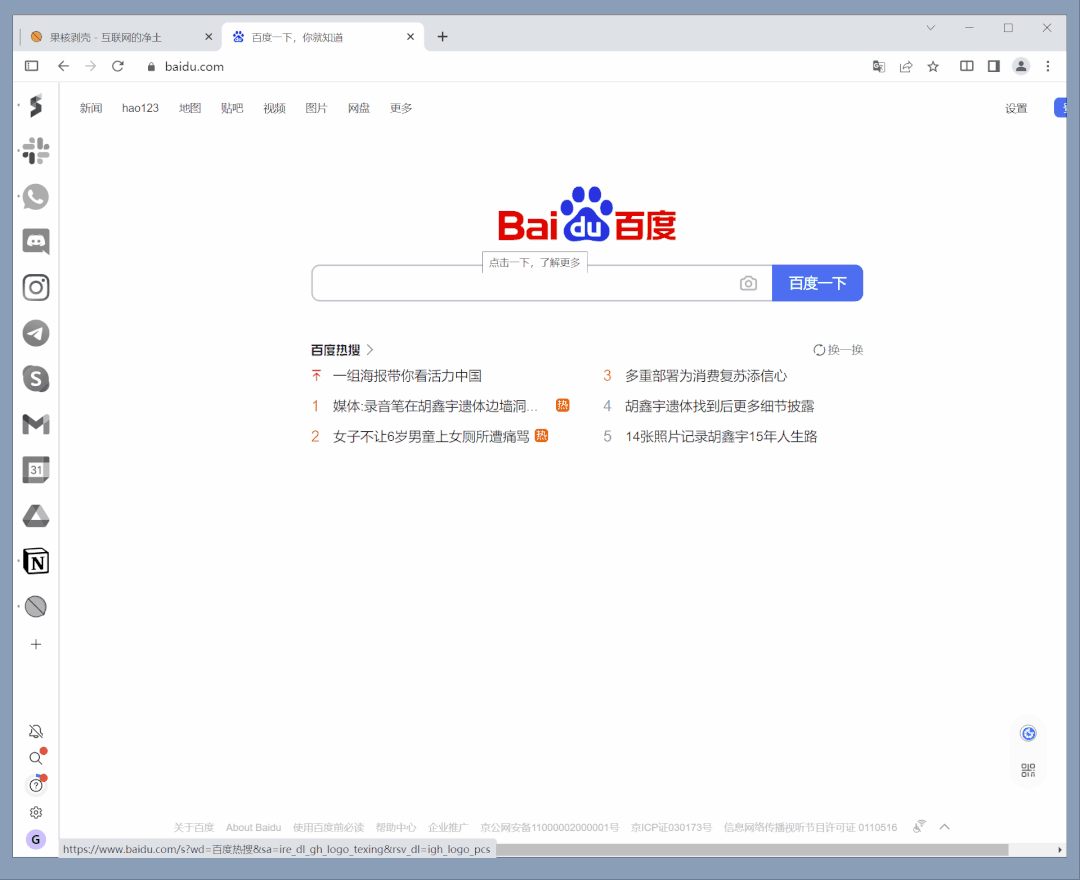This screenshot has width=1080, height=880.
Task: Toggle the browser side panel
Action: [x=993, y=66]
